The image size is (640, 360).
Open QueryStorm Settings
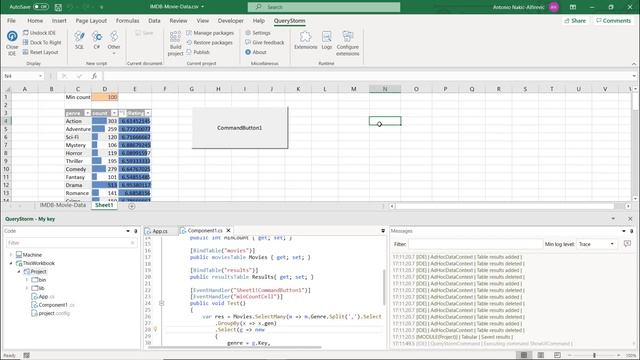(258, 33)
